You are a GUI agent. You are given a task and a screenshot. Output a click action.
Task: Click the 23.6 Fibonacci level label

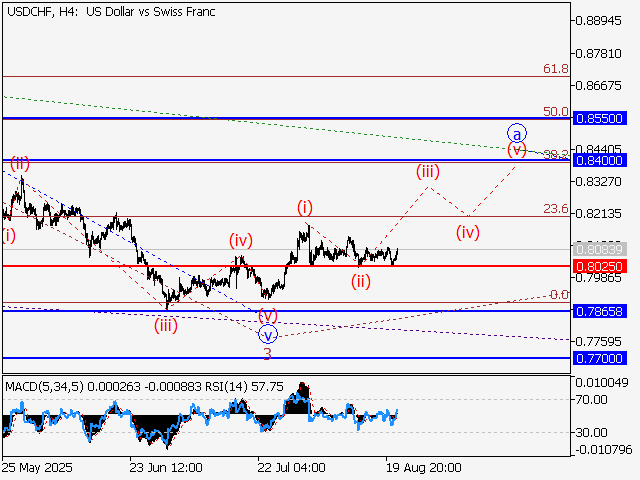[556, 209]
